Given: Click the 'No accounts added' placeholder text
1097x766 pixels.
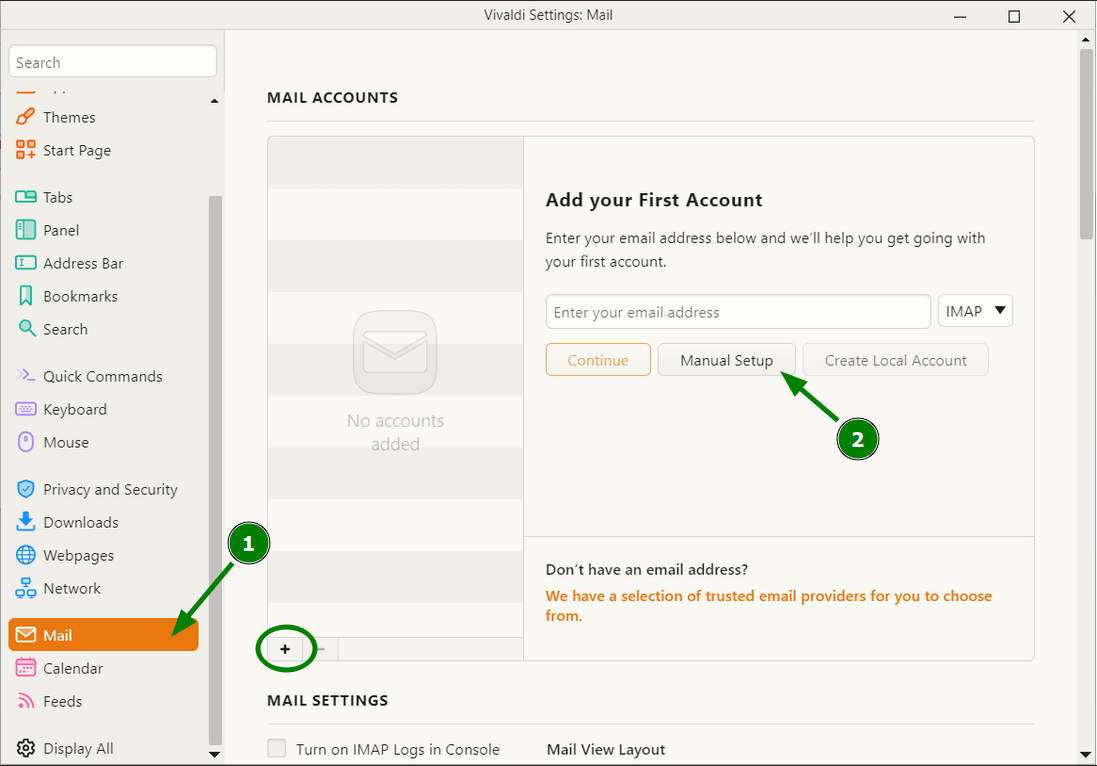Looking at the screenshot, I should 395,432.
